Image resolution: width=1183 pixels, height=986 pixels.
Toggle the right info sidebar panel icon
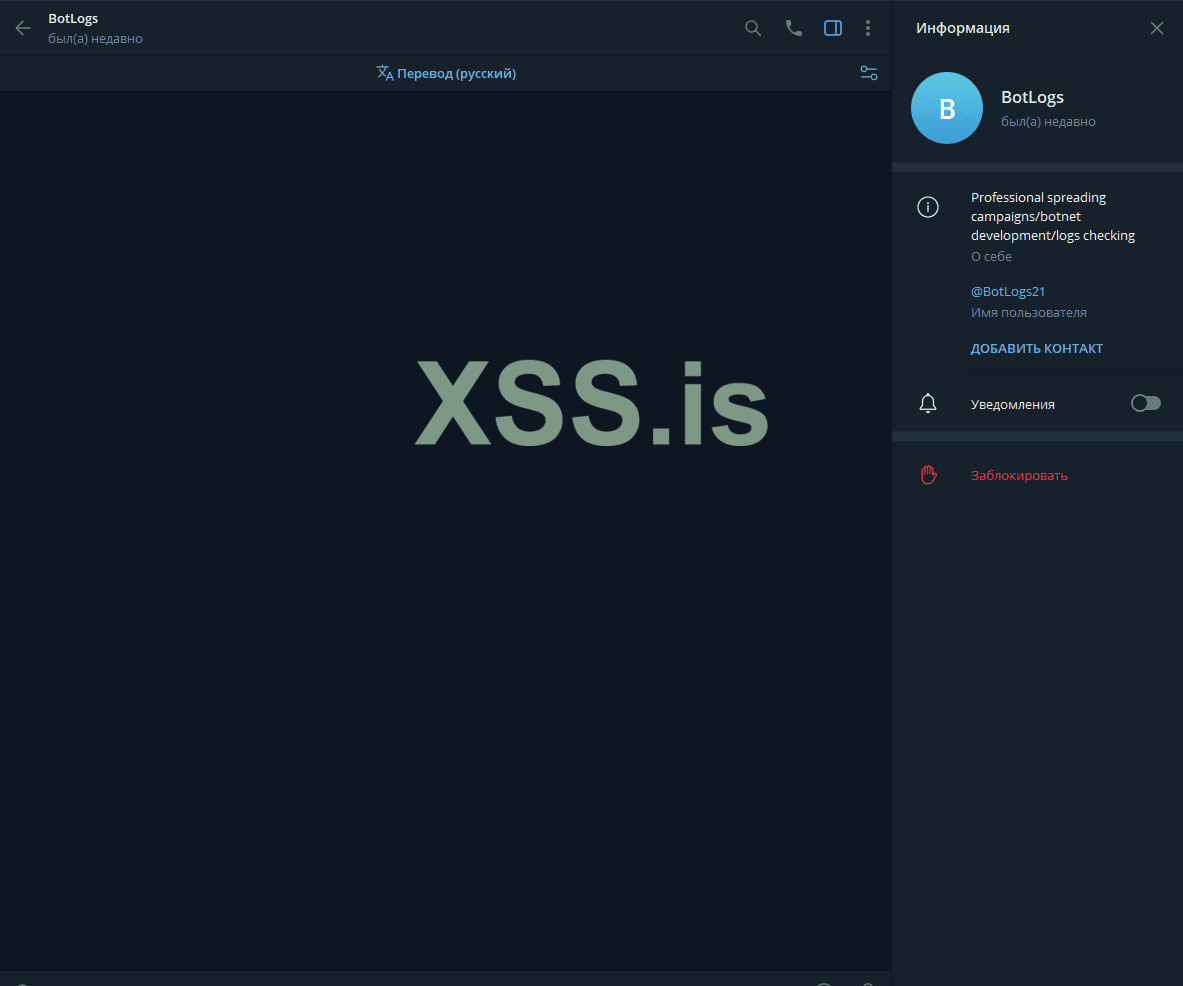[833, 29]
